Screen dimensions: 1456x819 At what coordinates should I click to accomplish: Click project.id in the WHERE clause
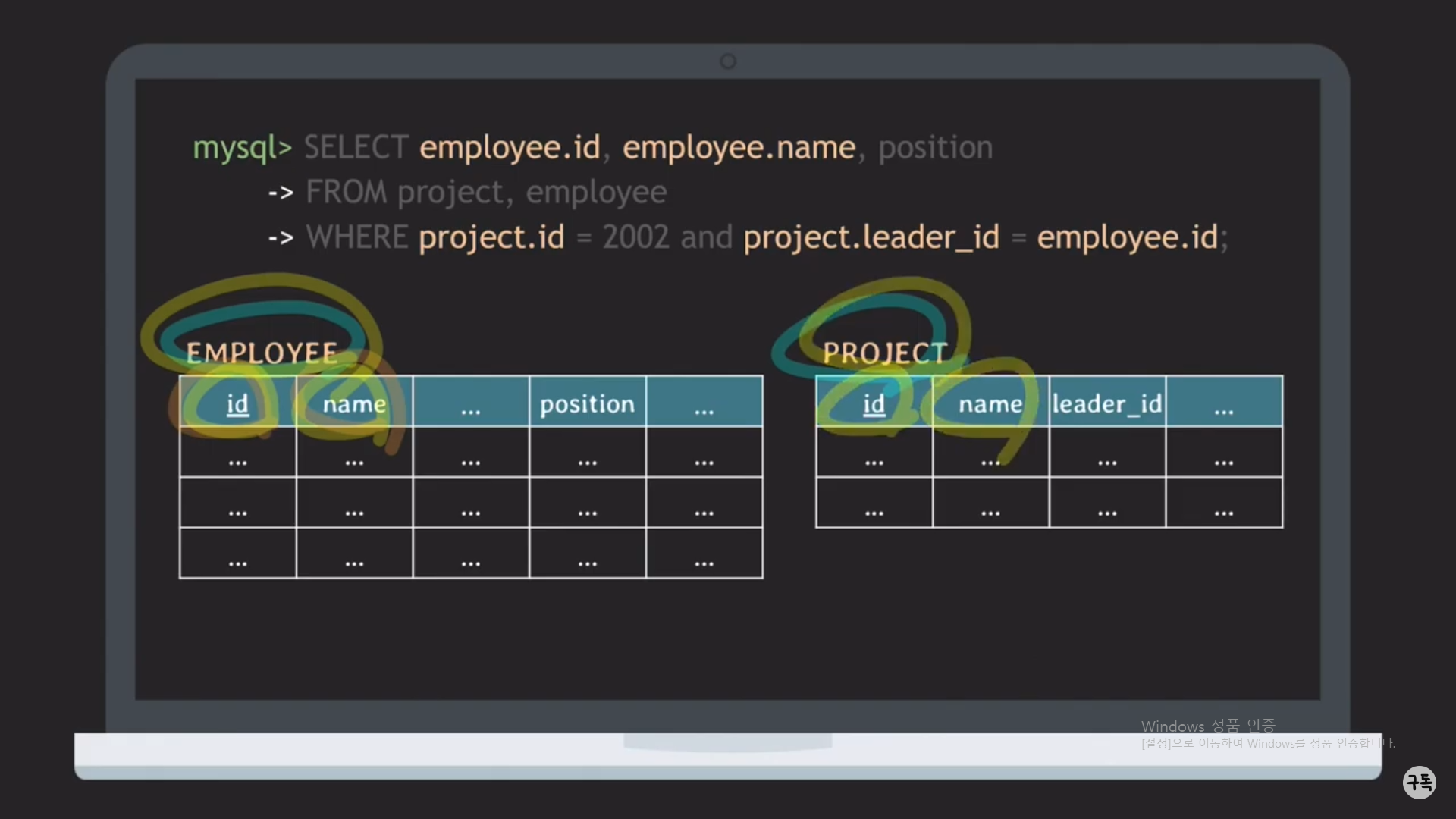[x=491, y=237]
